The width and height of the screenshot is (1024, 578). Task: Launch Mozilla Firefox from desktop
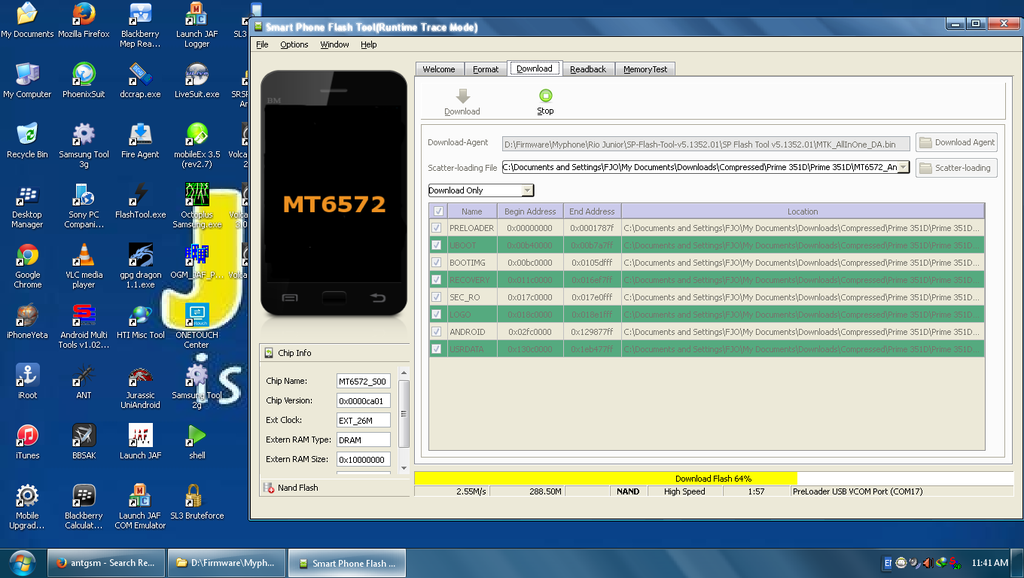84,15
